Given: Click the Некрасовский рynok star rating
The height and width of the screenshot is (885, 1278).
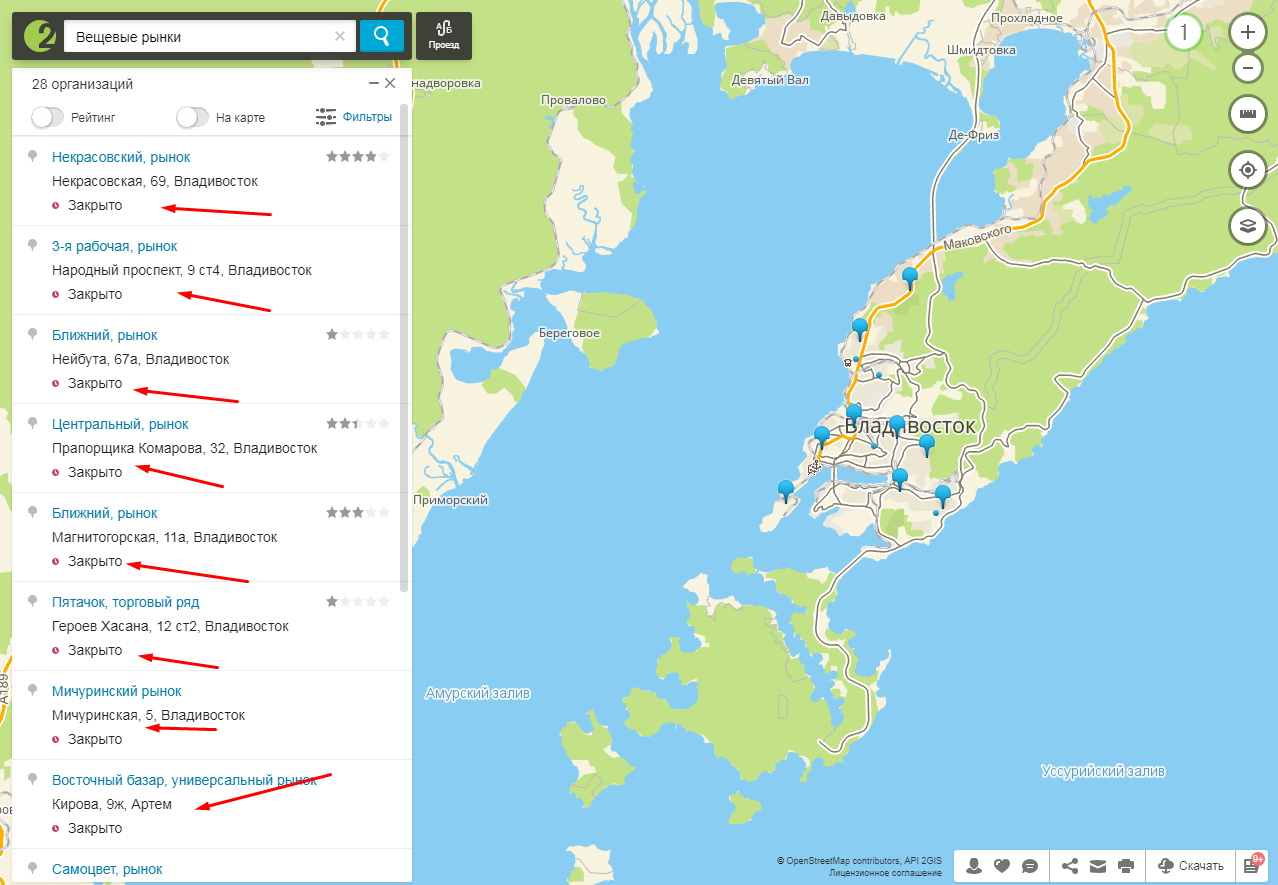Looking at the screenshot, I should point(357,156).
